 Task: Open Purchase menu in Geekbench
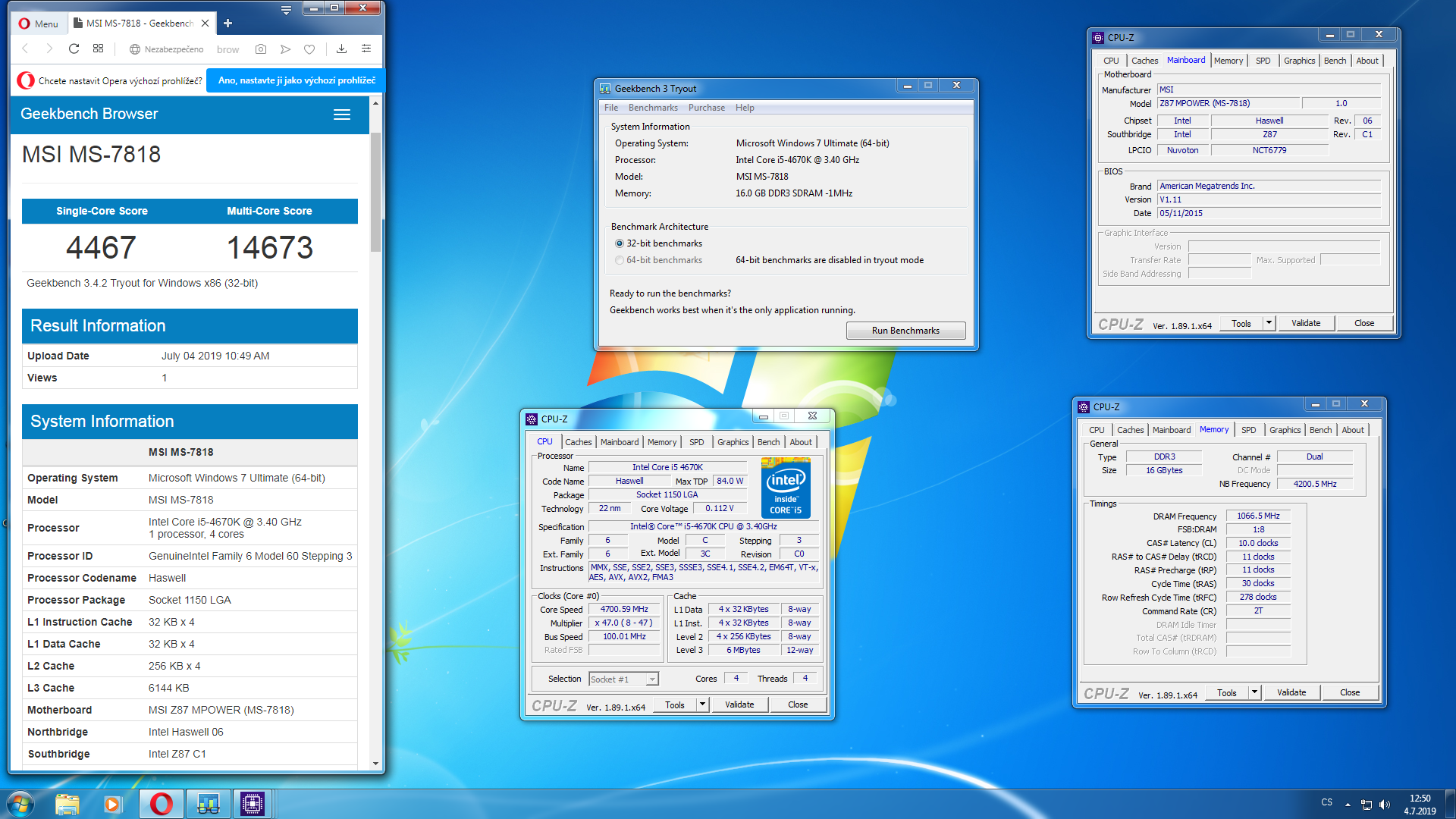point(707,108)
